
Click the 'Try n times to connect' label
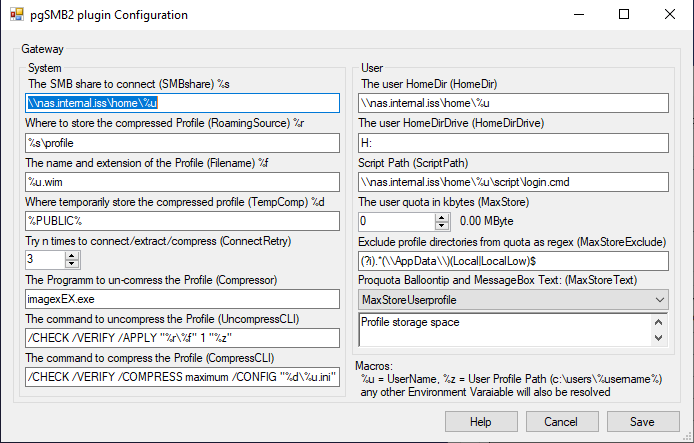(x=158, y=241)
